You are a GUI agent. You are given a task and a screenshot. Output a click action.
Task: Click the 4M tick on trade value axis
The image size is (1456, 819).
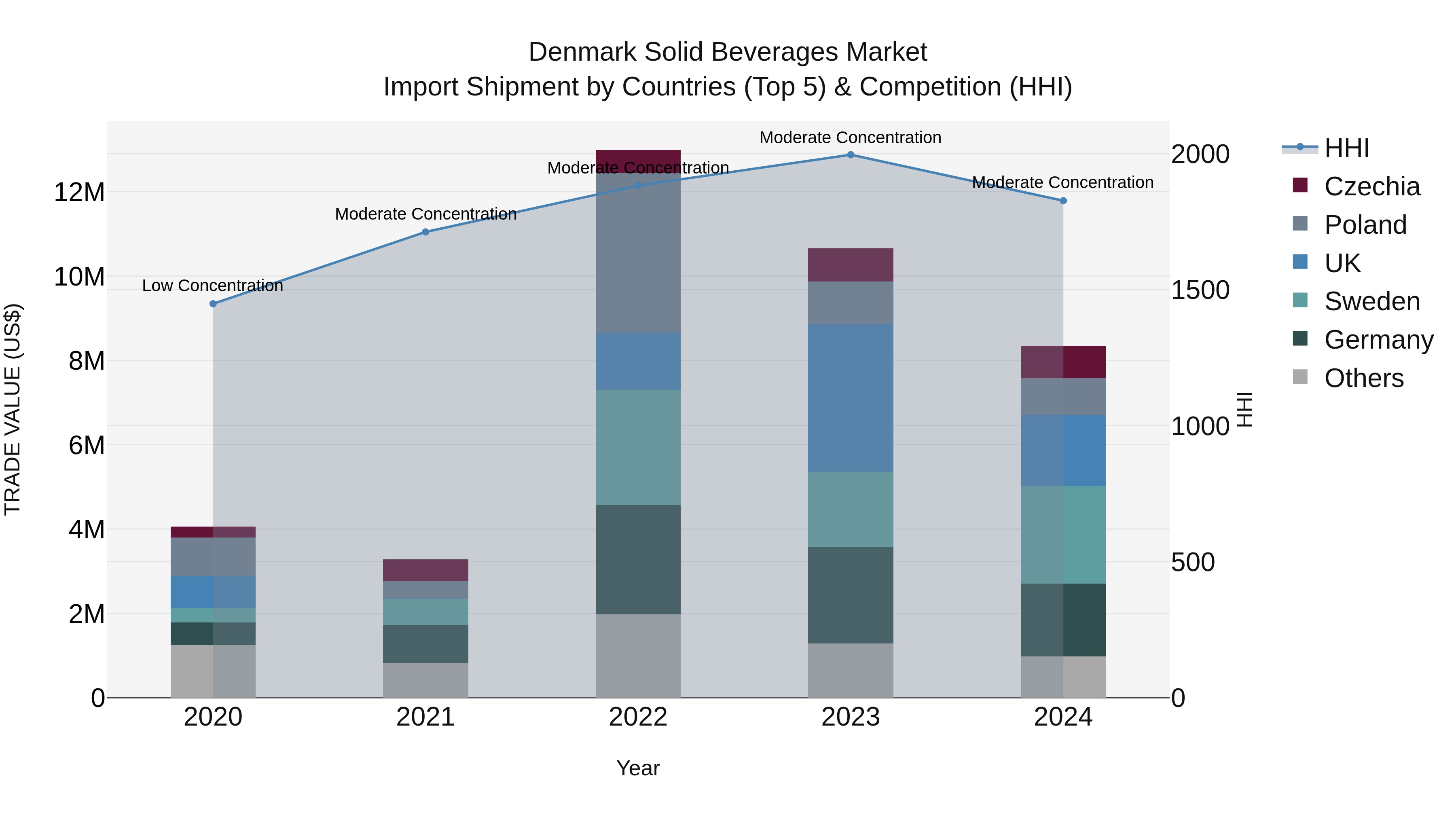click(x=87, y=529)
